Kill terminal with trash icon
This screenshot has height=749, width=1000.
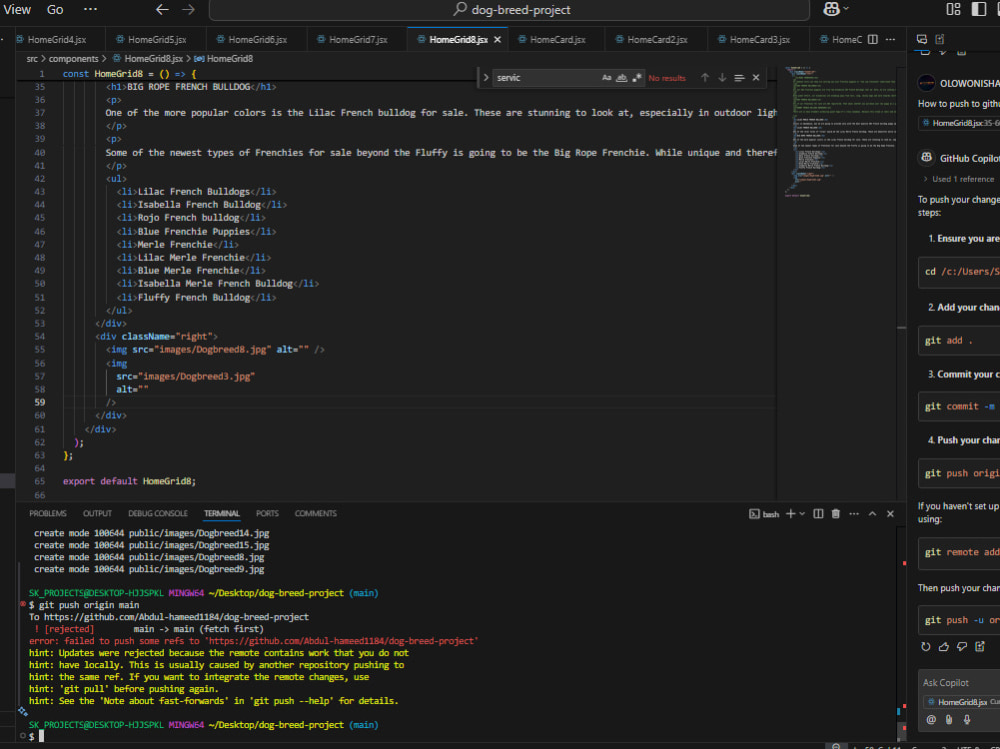click(x=836, y=514)
